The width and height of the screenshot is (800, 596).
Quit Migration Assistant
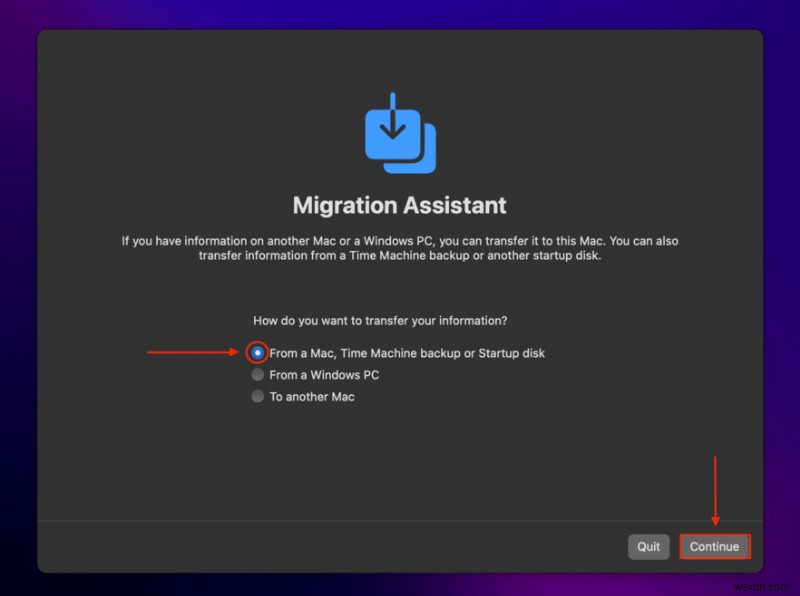click(648, 547)
